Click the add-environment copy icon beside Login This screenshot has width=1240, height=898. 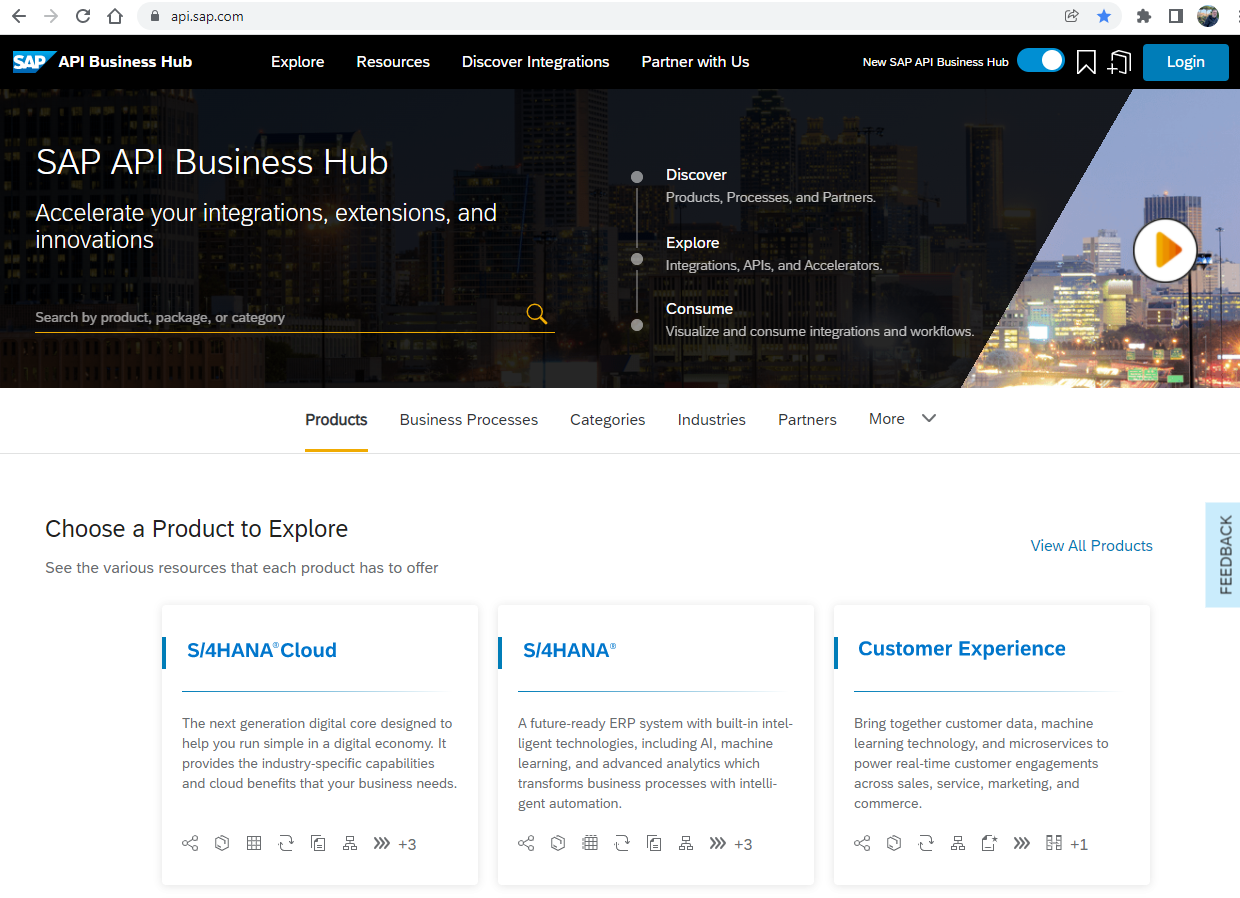[1119, 62]
